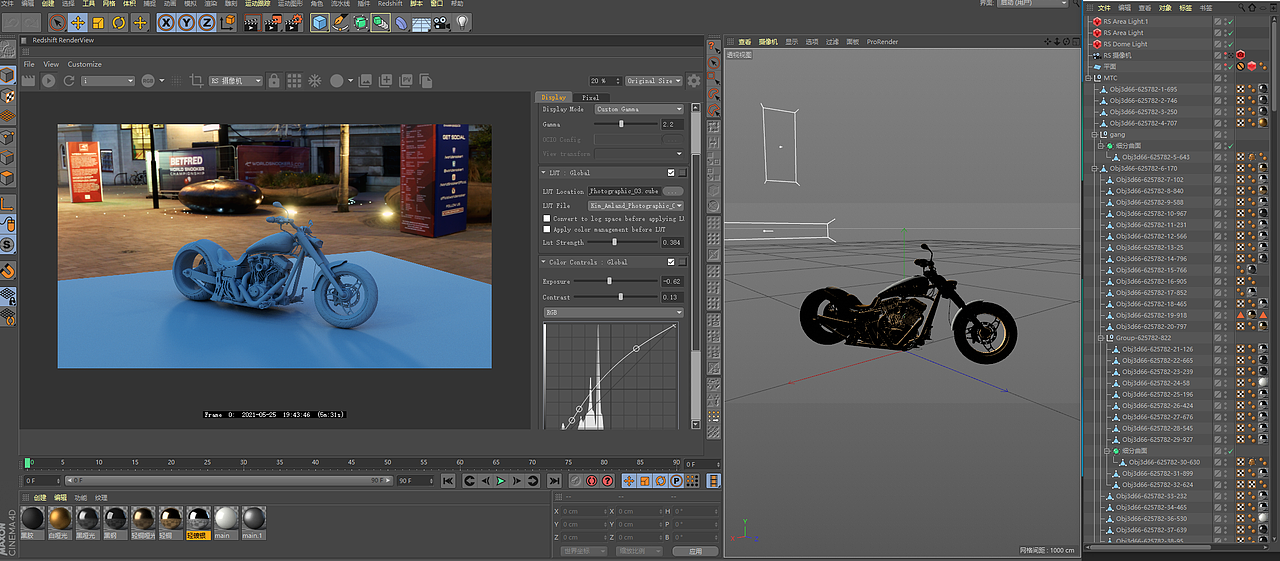
Task: Open the LUT File dropdown
Action: (635, 205)
